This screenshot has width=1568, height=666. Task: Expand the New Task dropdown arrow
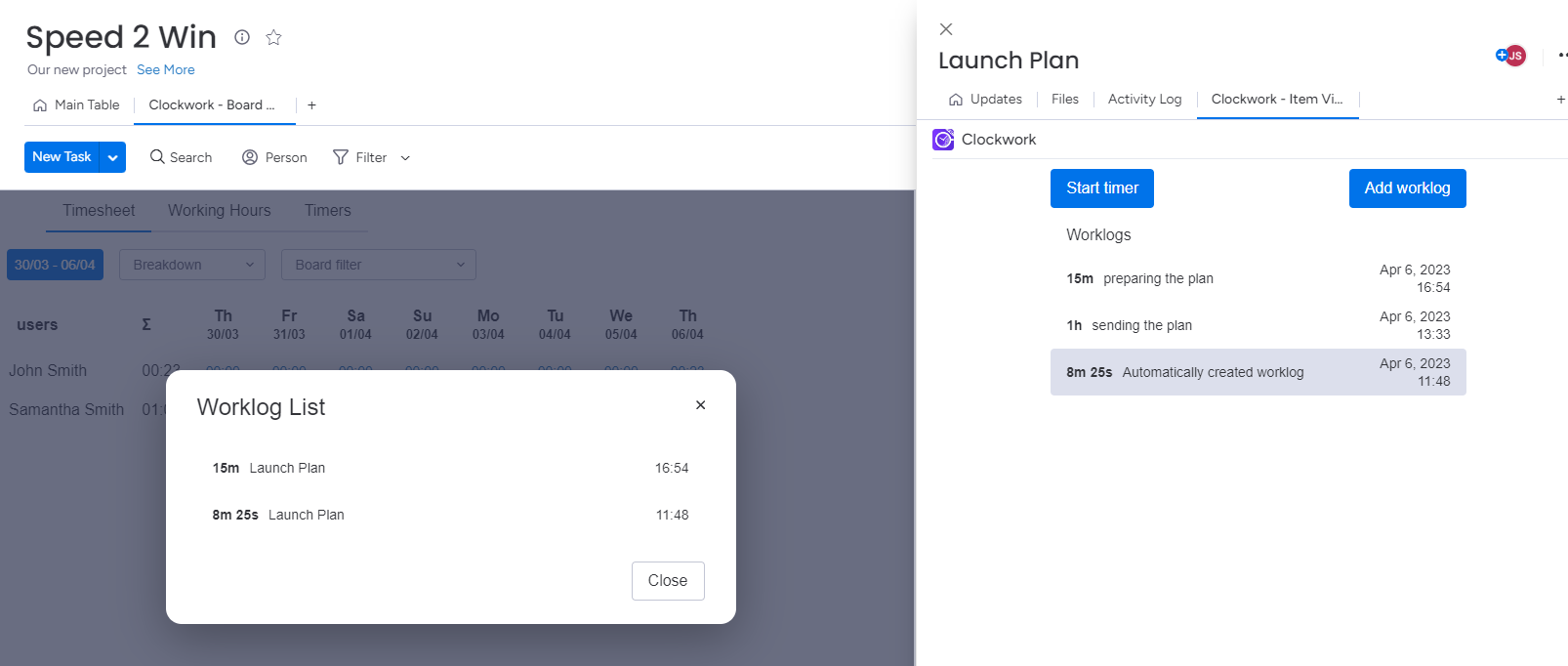113,157
